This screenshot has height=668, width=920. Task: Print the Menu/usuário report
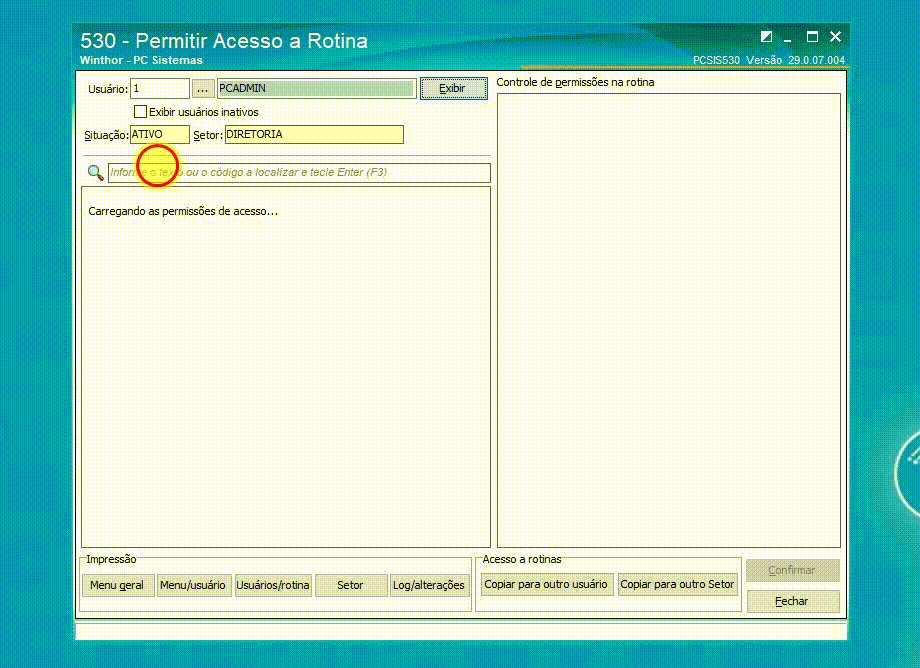pyautogui.click(x=193, y=585)
